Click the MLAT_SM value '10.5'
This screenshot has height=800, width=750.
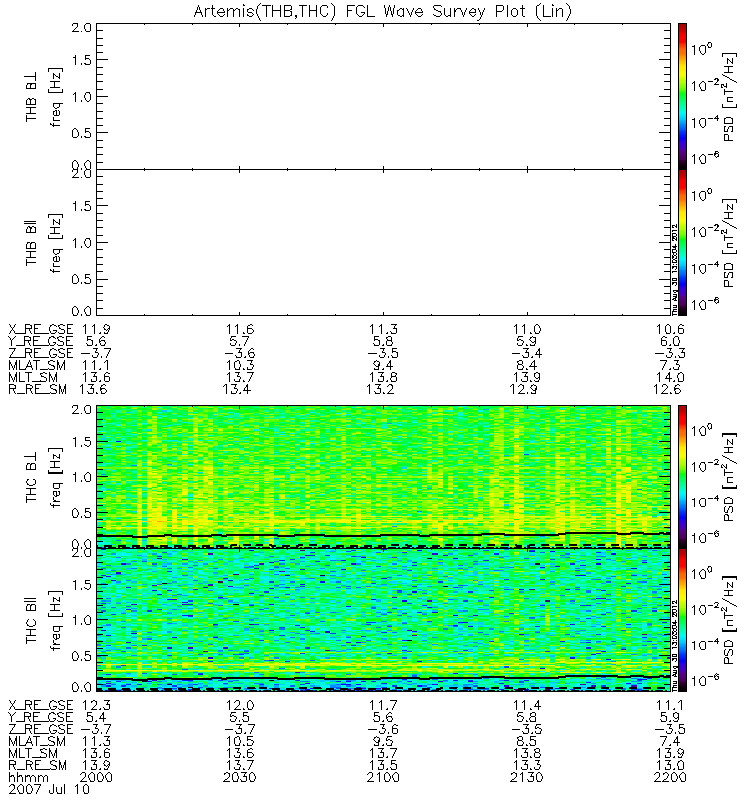tap(240, 741)
